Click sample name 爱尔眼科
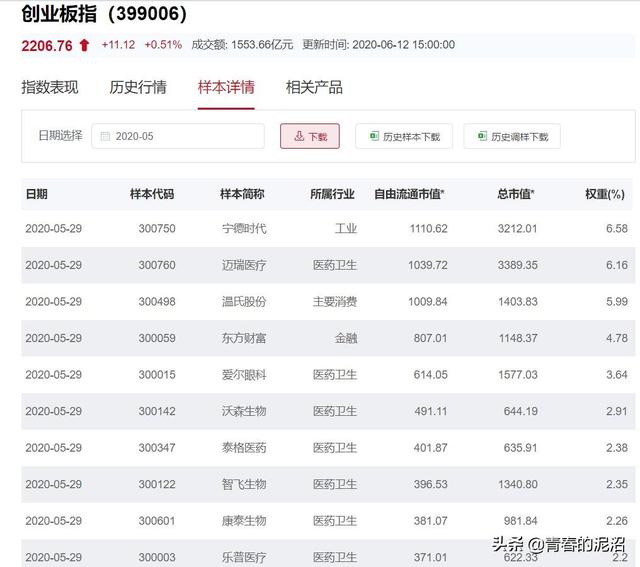The width and height of the screenshot is (640, 567). [x=244, y=375]
